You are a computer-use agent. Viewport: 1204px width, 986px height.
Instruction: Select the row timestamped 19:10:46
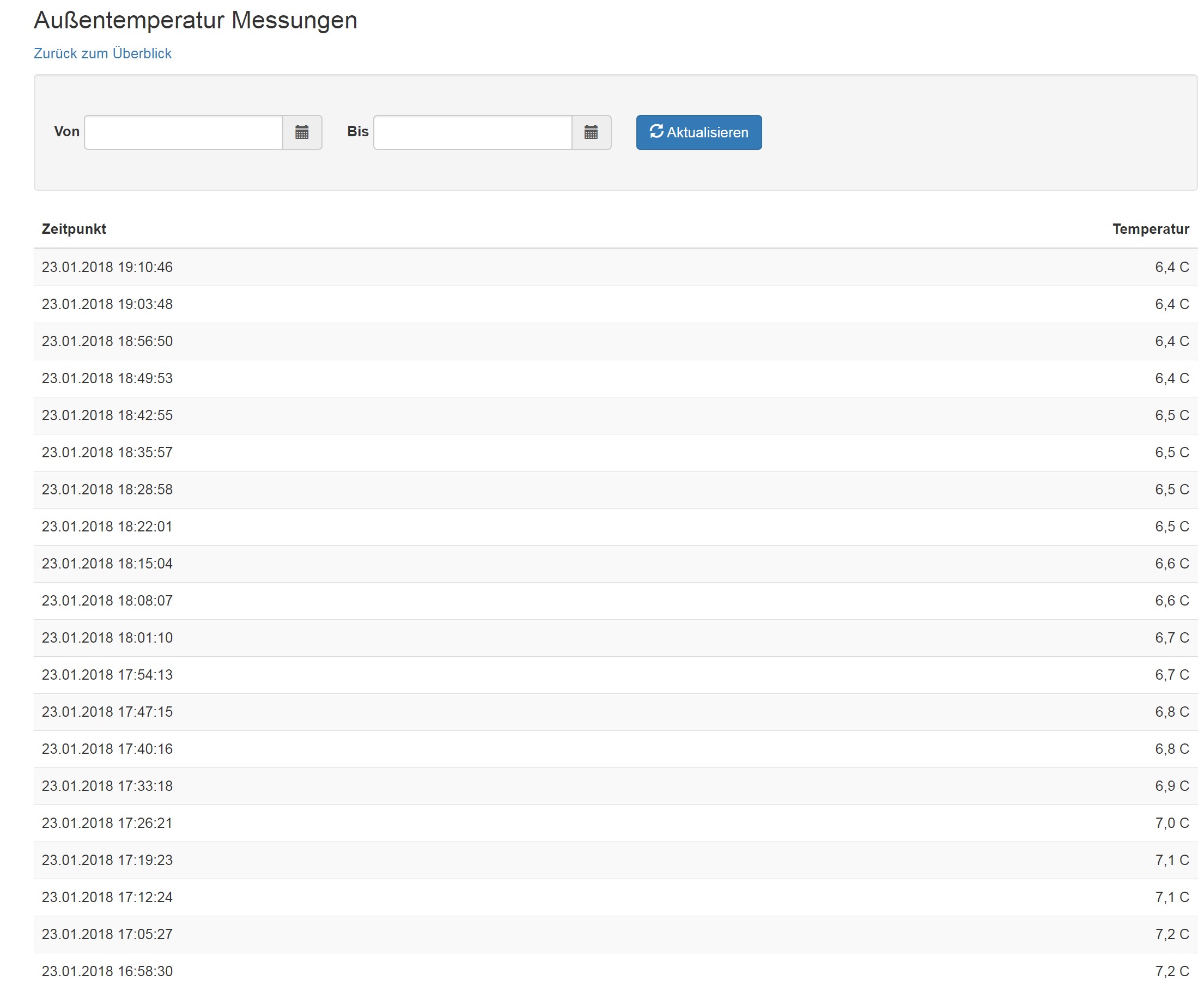(x=107, y=267)
